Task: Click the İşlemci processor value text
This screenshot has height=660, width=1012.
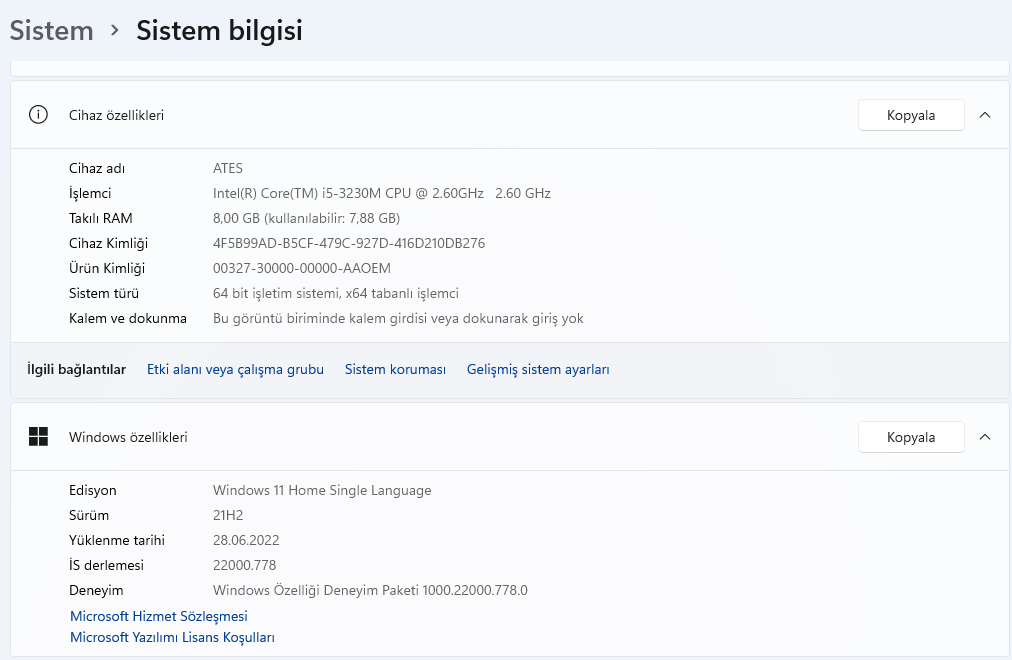Action: (382, 193)
